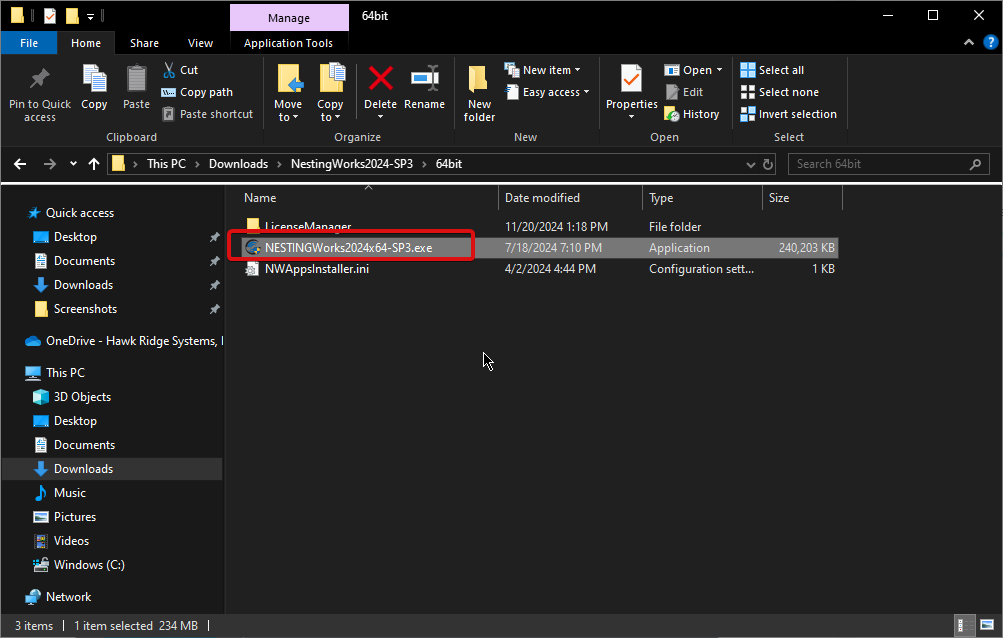Screen dimensions: 1003x638
Task: Select NESTINGWorks2024x64-SP3.exe file
Action: pyautogui.click(x=348, y=248)
